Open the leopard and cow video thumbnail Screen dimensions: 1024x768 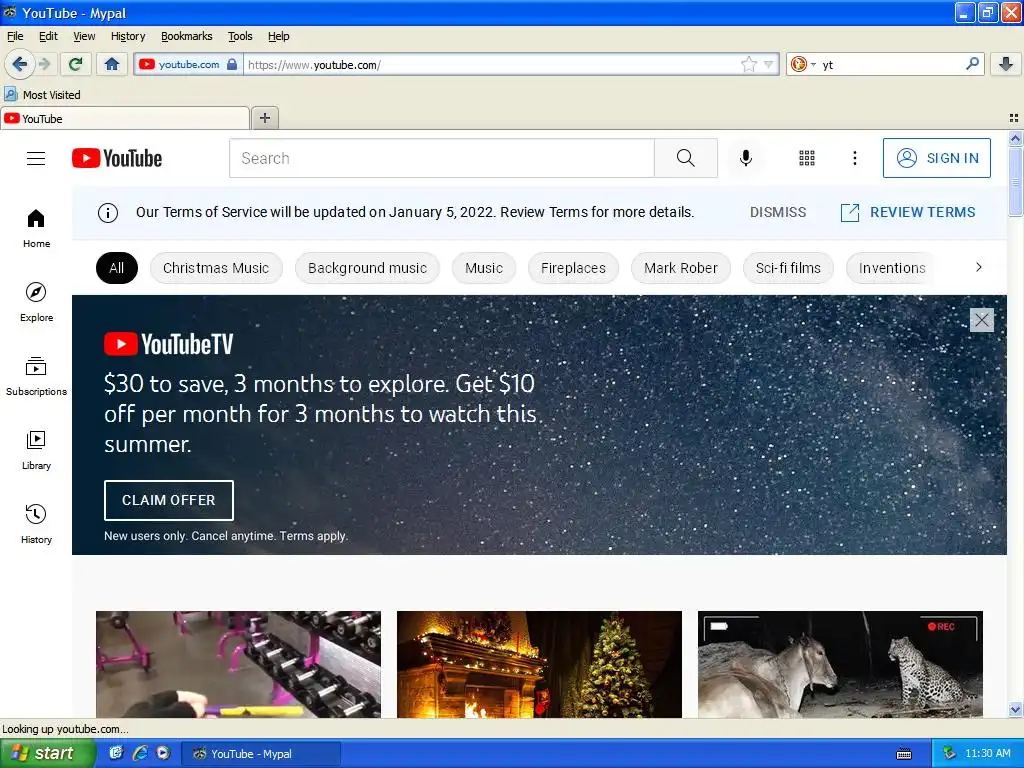pyautogui.click(x=840, y=664)
